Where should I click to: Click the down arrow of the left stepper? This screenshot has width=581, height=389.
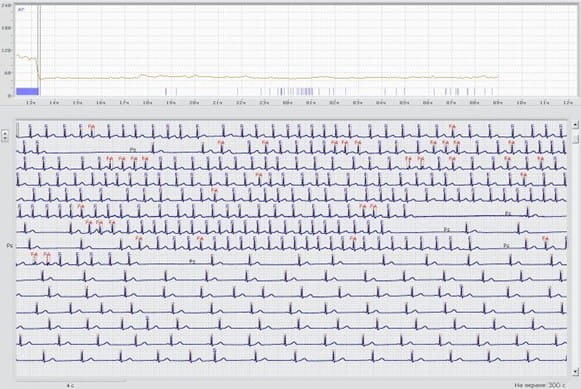[x=5, y=138]
